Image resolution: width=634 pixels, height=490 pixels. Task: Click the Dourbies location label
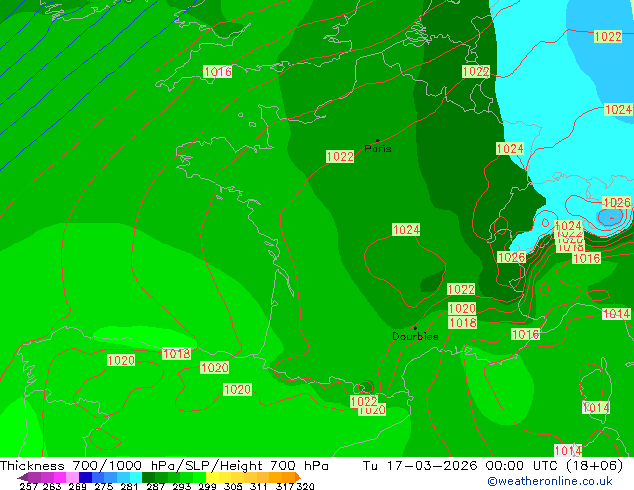point(415,336)
